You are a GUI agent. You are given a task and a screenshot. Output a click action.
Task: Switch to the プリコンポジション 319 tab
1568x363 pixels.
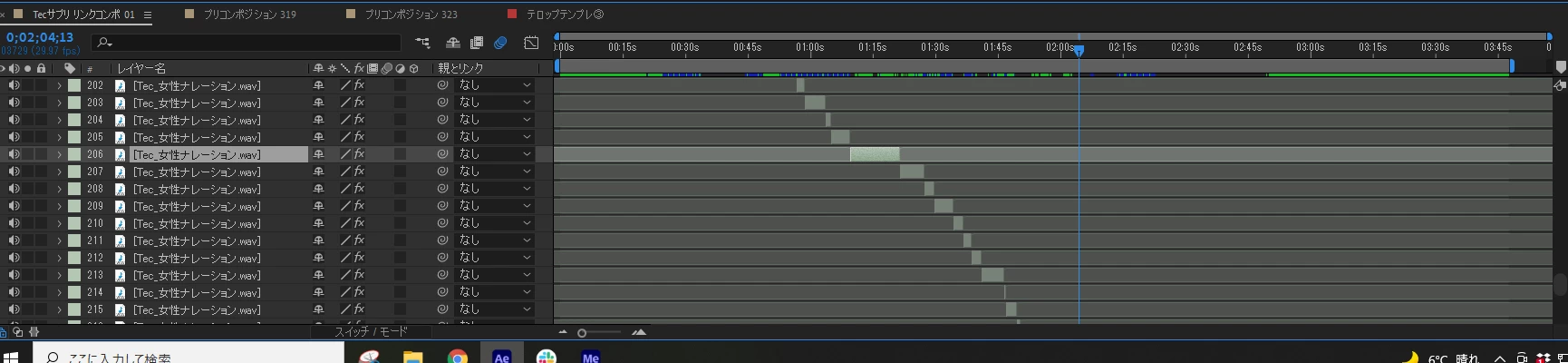[x=249, y=15]
